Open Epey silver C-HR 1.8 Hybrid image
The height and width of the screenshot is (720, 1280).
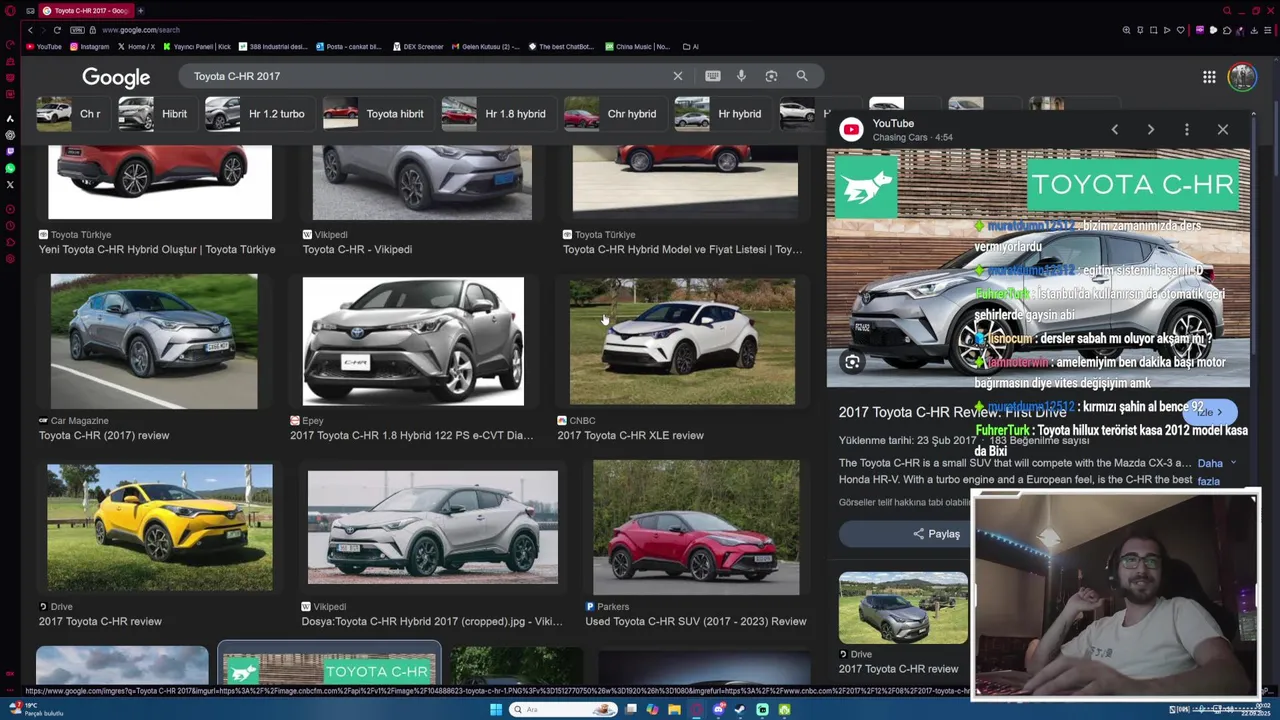click(413, 341)
